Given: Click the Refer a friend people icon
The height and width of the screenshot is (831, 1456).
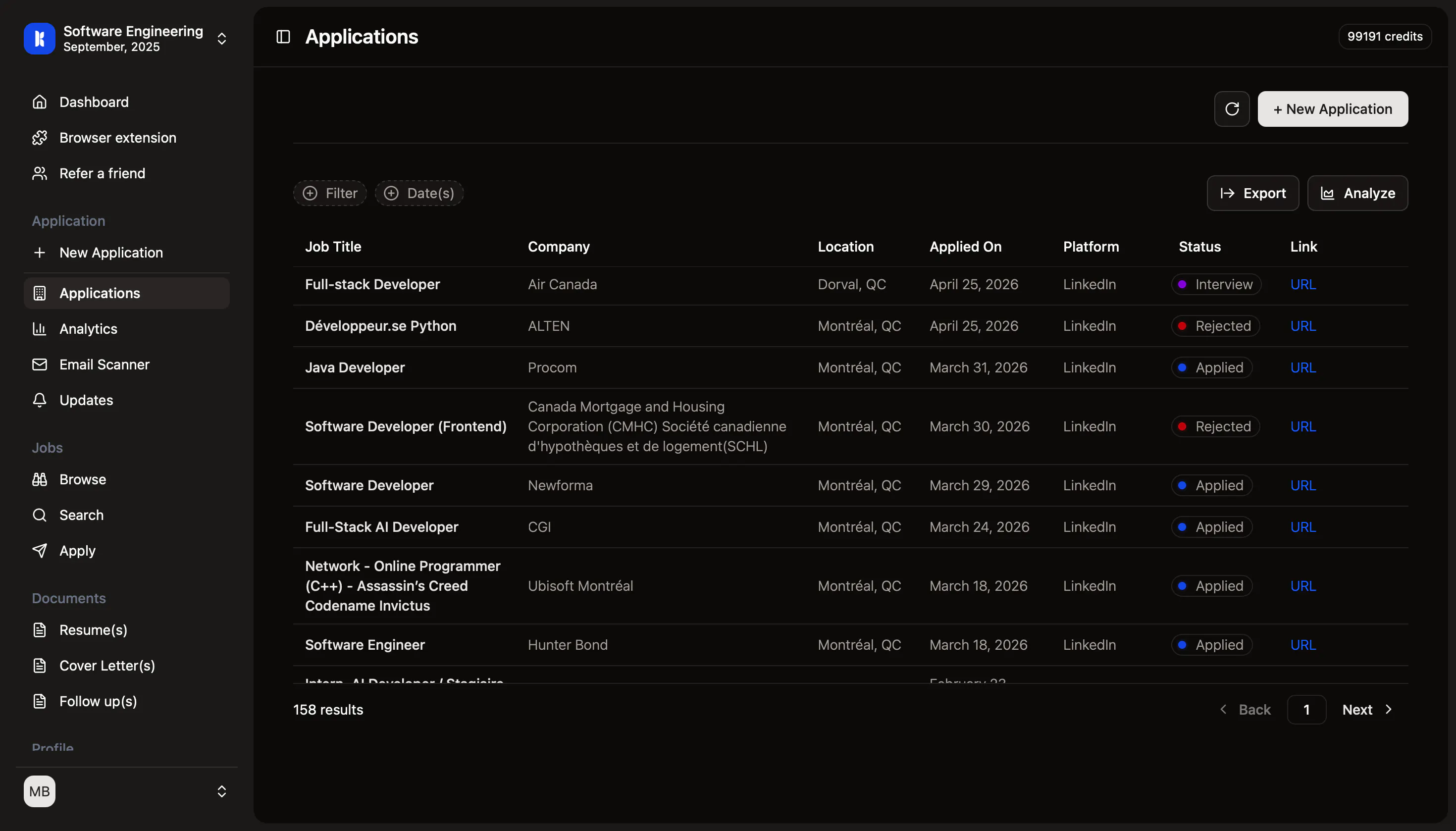Looking at the screenshot, I should pyautogui.click(x=40, y=173).
